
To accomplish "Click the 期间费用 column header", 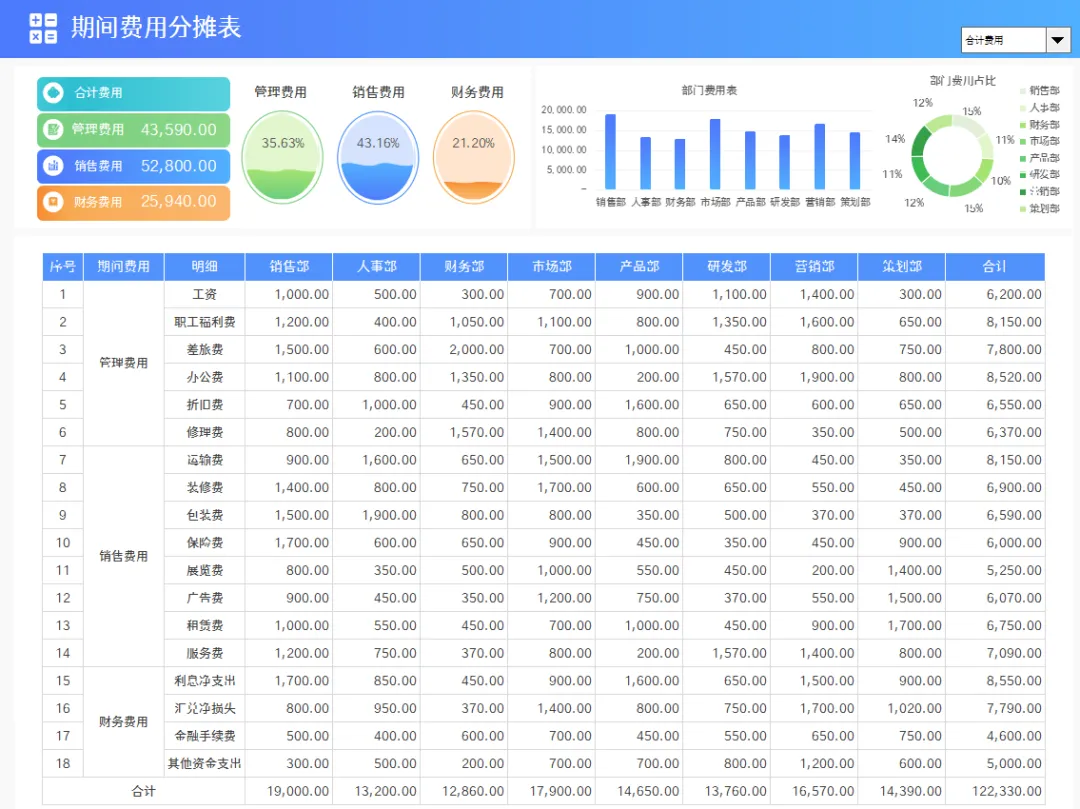I will point(123,266).
